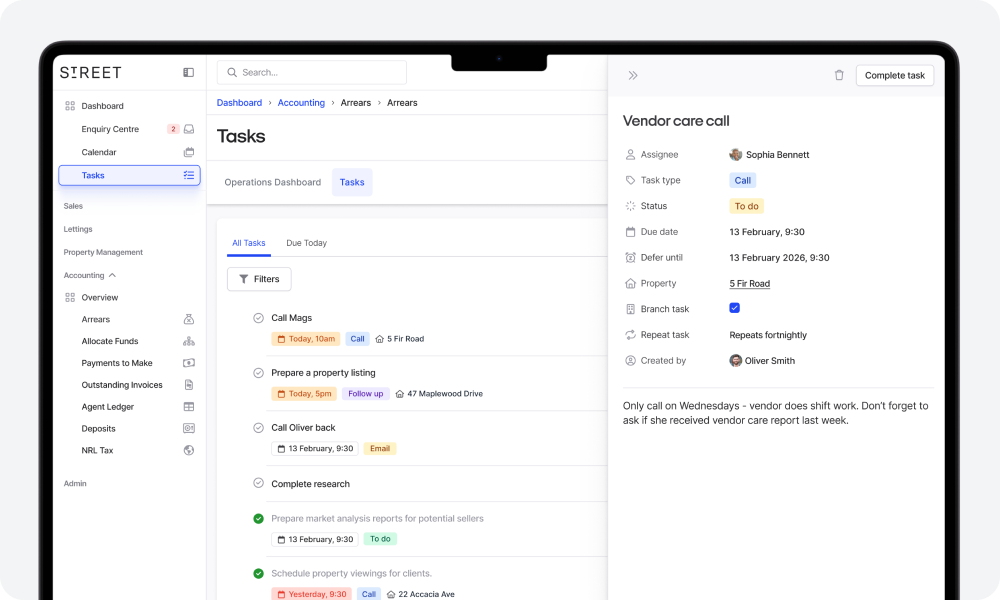Delete the task using the trash icon
The width and height of the screenshot is (1000, 600).
click(x=839, y=75)
